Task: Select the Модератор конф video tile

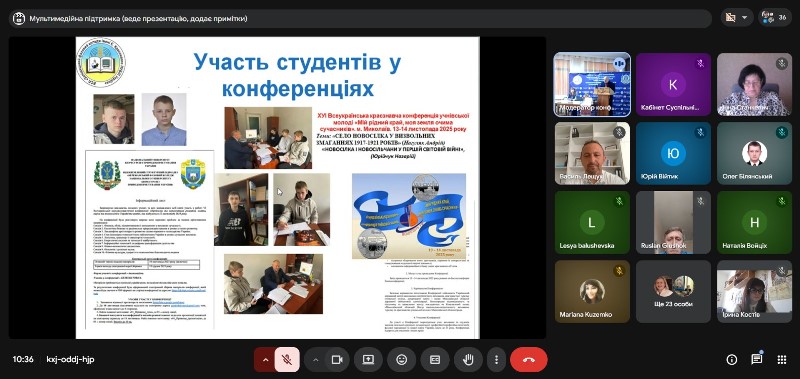Action: pos(592,84)
